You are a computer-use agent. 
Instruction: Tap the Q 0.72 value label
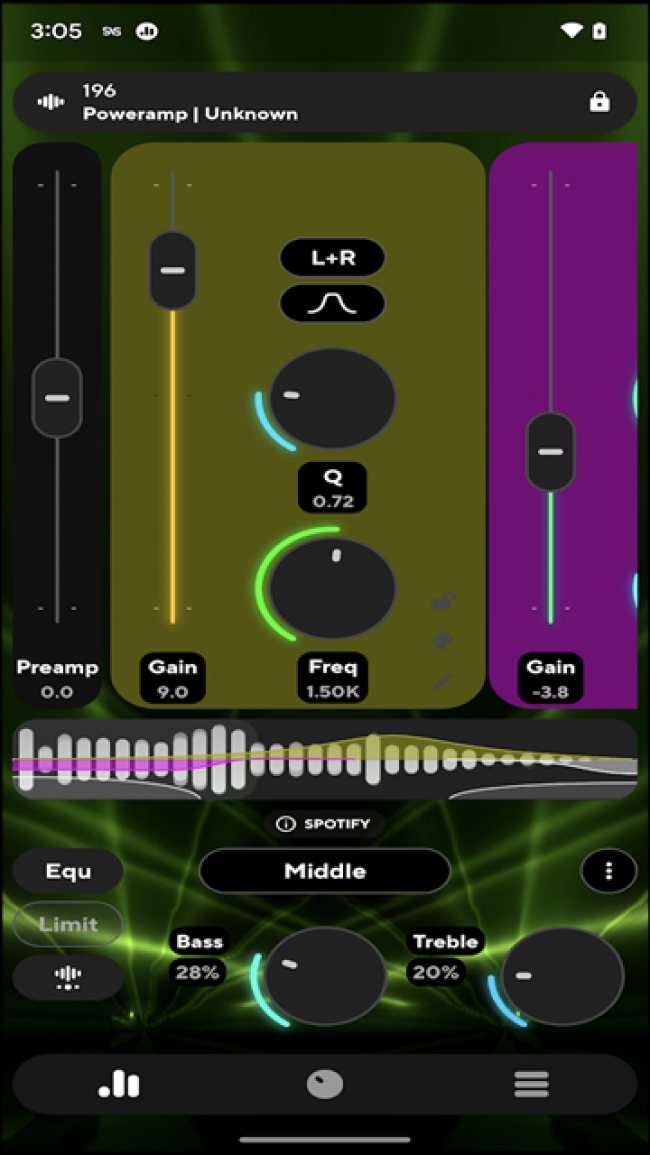[332, 489]
